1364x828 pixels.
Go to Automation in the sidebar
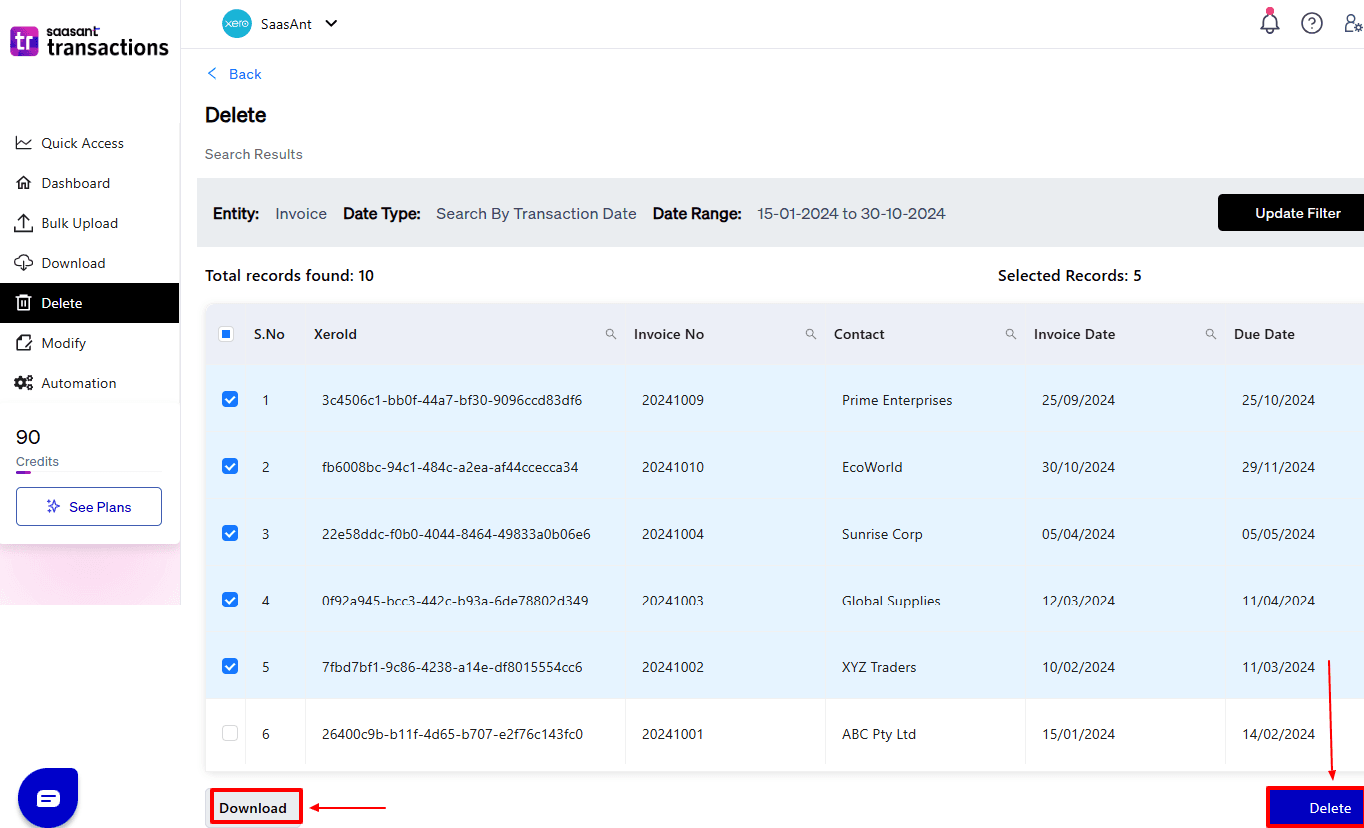[x=78, y=383]
